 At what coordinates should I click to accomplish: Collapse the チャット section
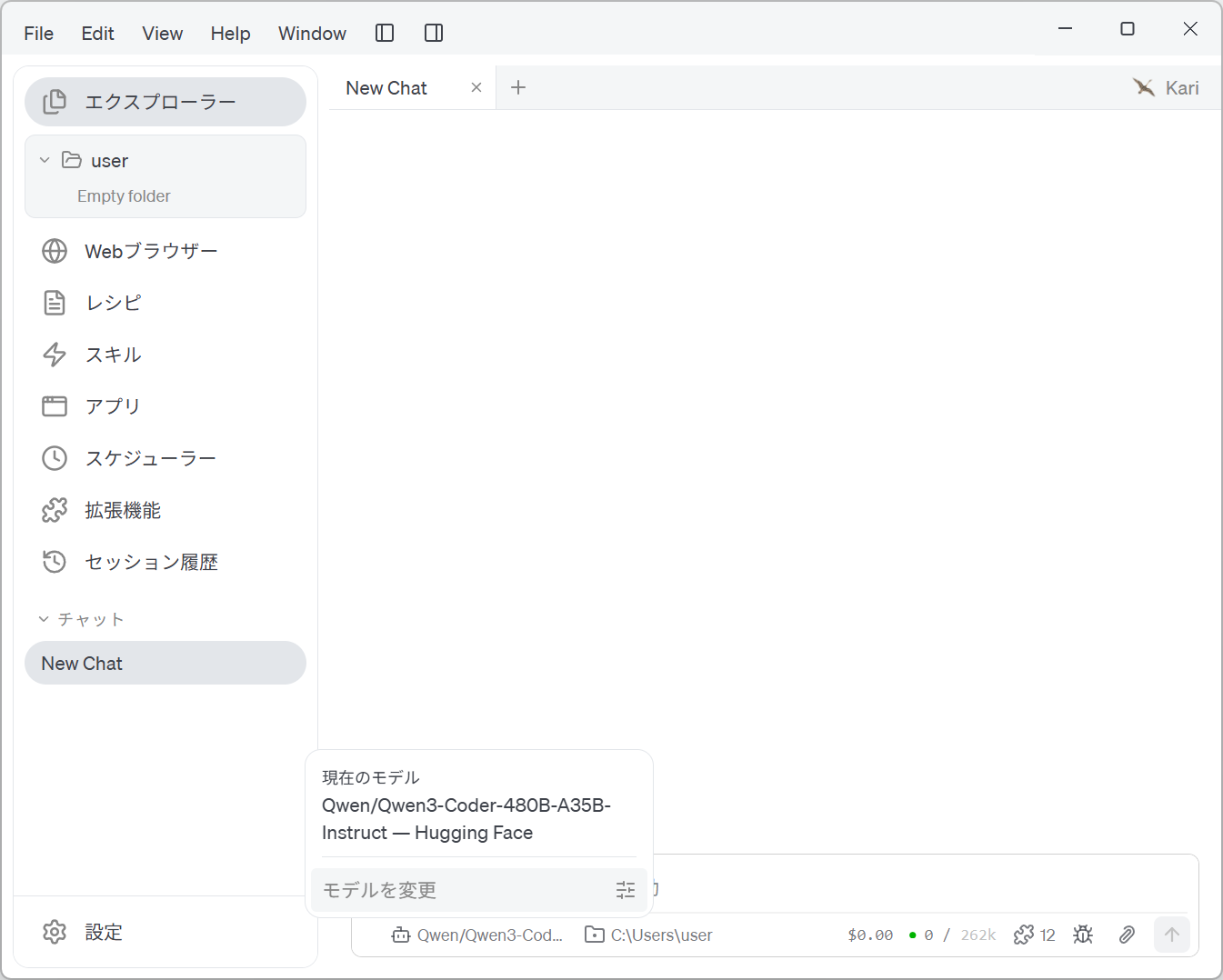[x=81, y=619]
